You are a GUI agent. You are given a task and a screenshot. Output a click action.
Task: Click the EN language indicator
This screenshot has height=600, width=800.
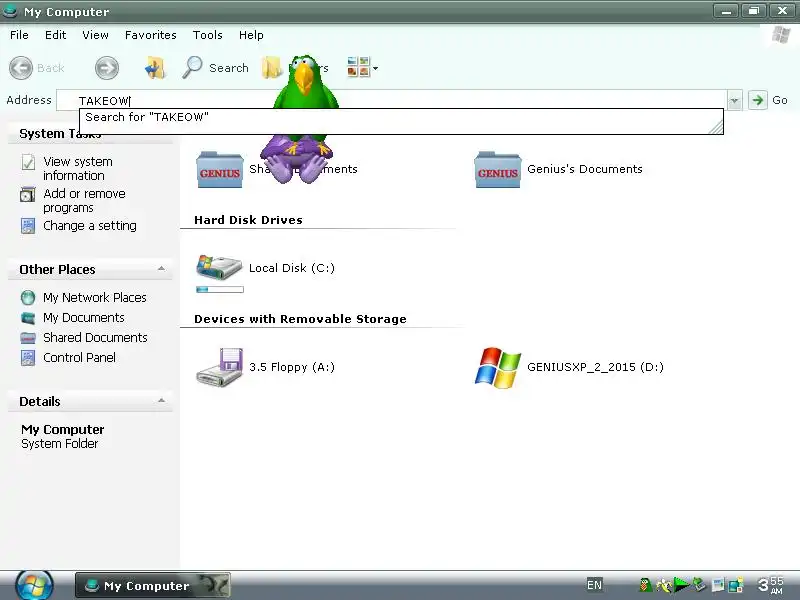click(x=594, y=585)
